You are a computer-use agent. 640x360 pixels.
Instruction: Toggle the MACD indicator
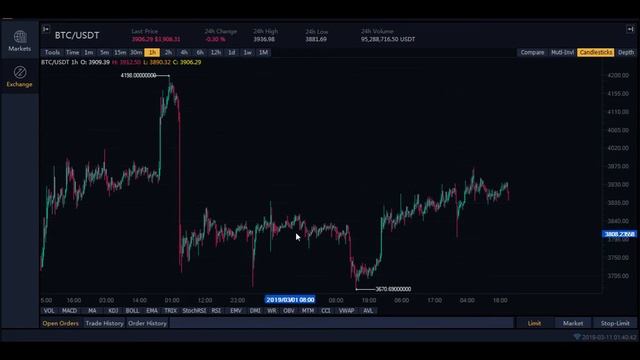69,311
